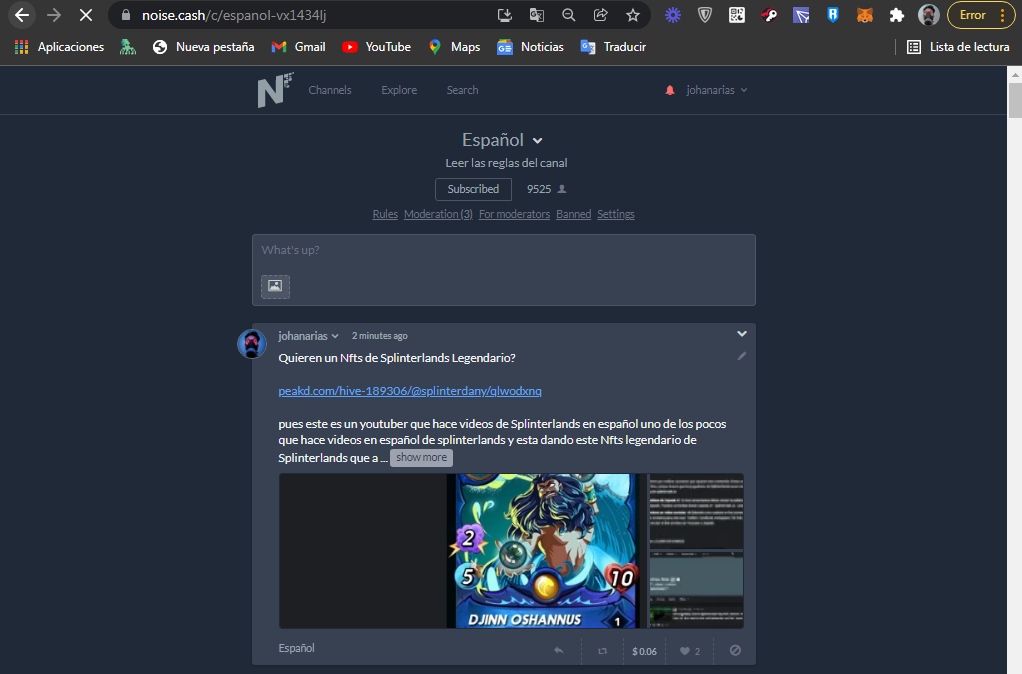1022x674 pixels.
Task: Open the Chrome three-dot menu
Action: 1002,15
